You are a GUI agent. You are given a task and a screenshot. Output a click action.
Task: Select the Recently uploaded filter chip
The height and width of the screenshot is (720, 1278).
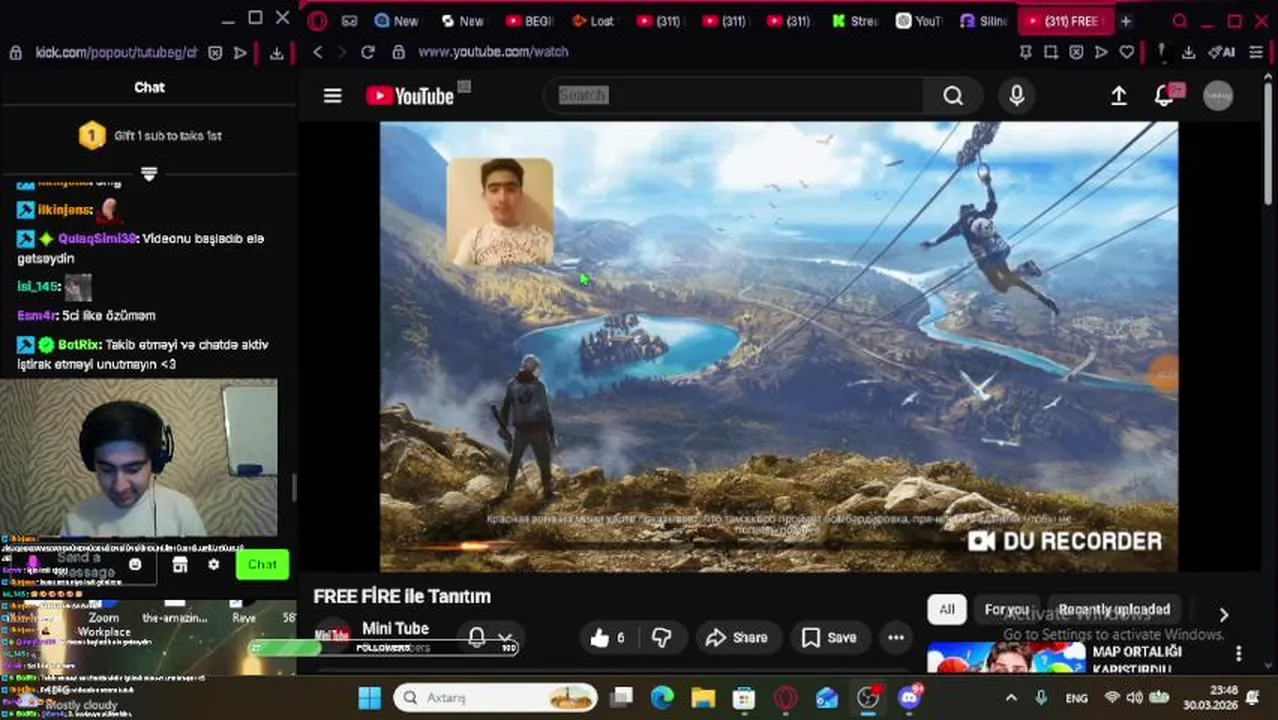tap(1114, 609)
